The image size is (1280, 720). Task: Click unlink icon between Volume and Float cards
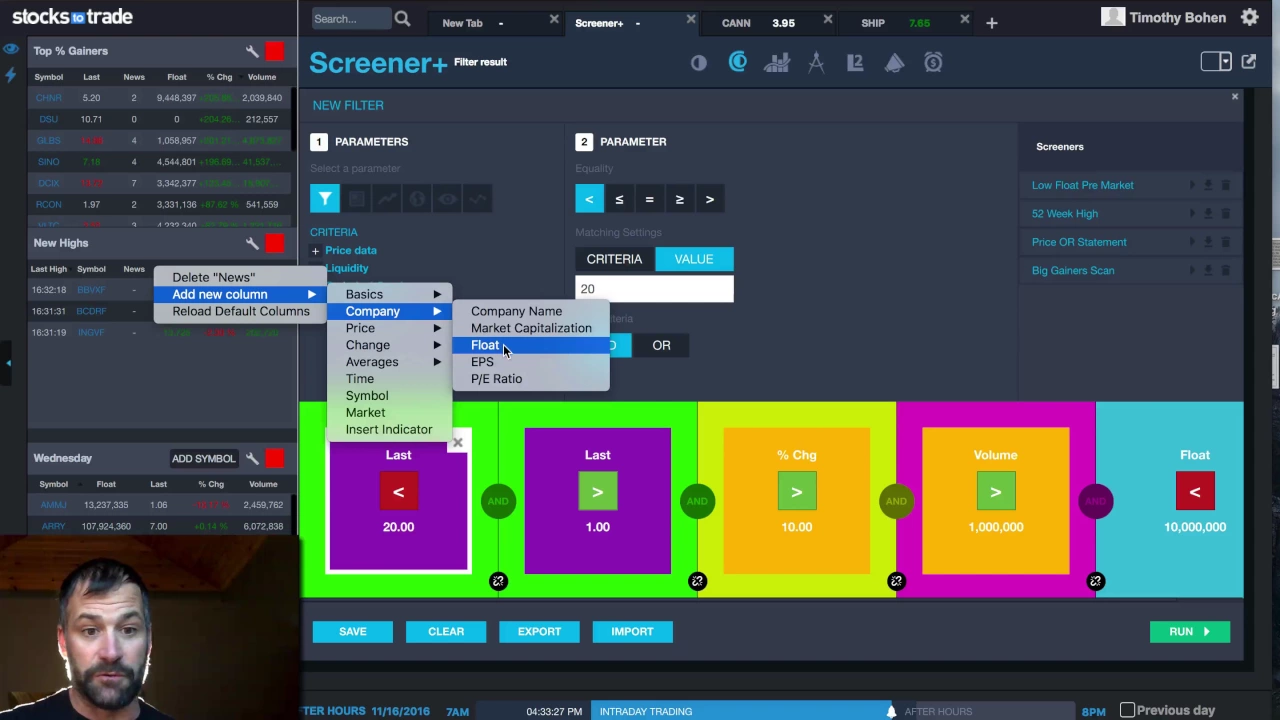(1095, 581)
